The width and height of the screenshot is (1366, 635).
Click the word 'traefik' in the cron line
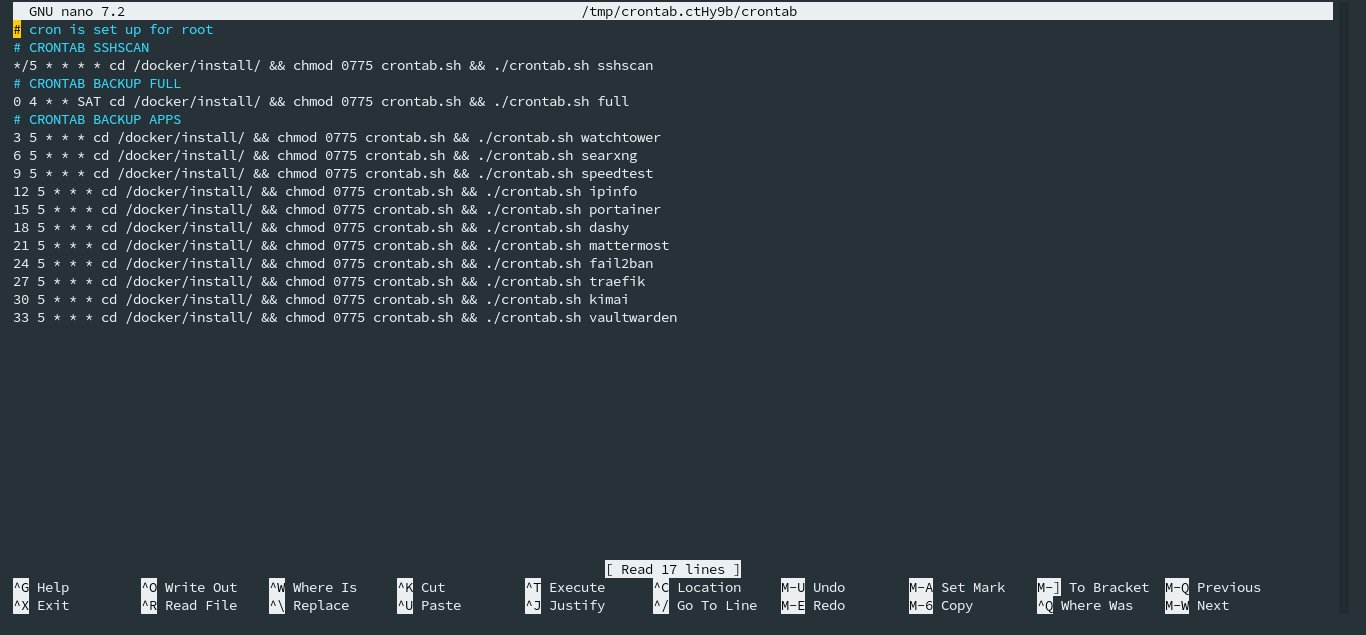pyautogui.click(x=617, y=281)
